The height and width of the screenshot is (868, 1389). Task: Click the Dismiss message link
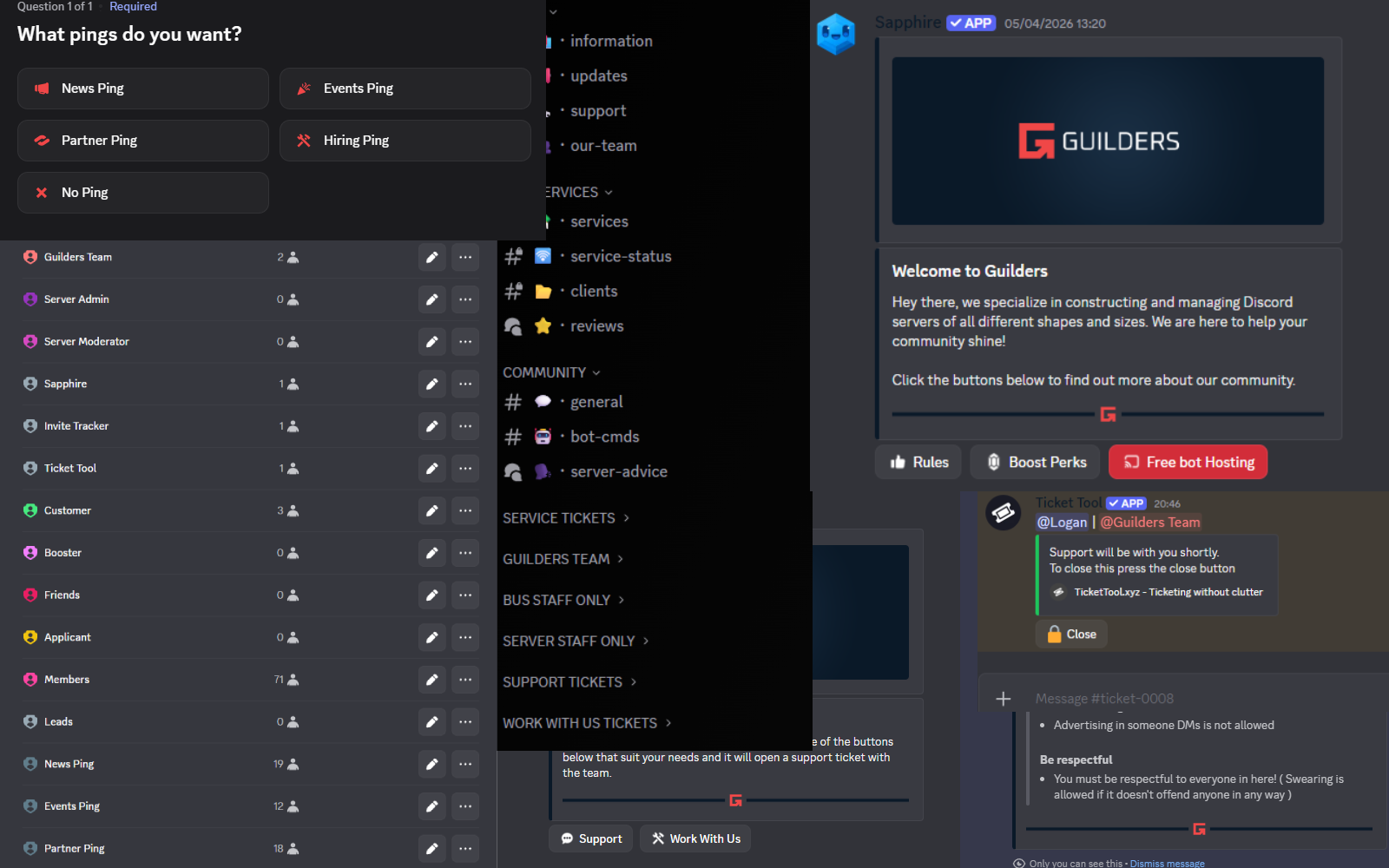1168,864
